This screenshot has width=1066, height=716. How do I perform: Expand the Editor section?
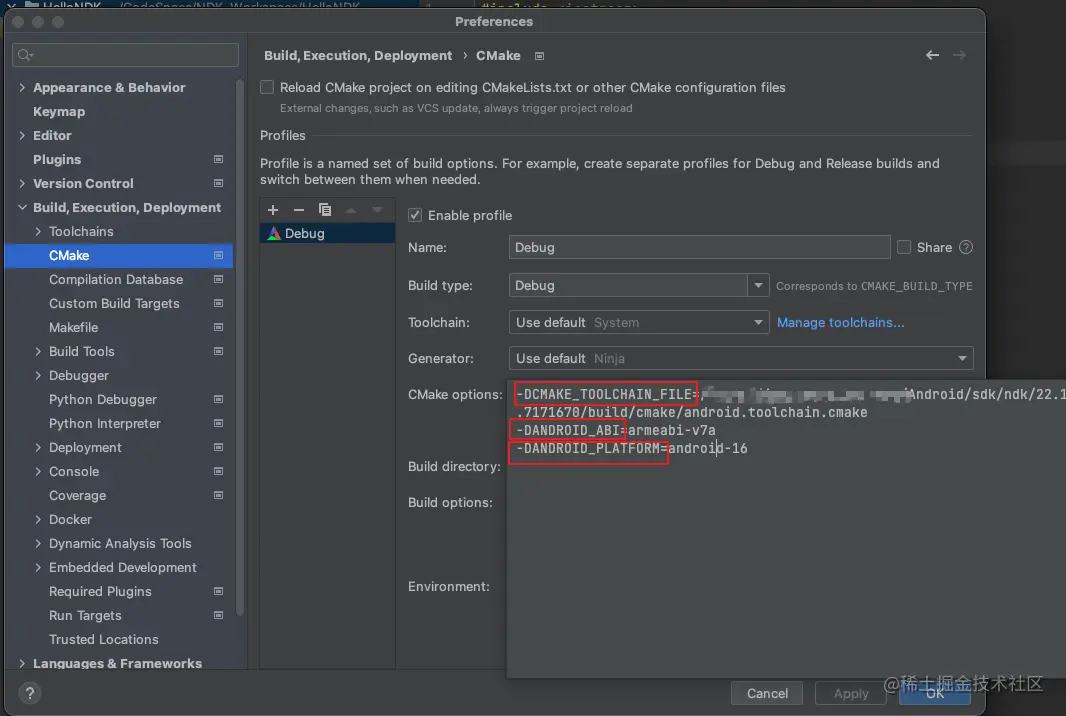pyautogui.click(x=22, y=135)
